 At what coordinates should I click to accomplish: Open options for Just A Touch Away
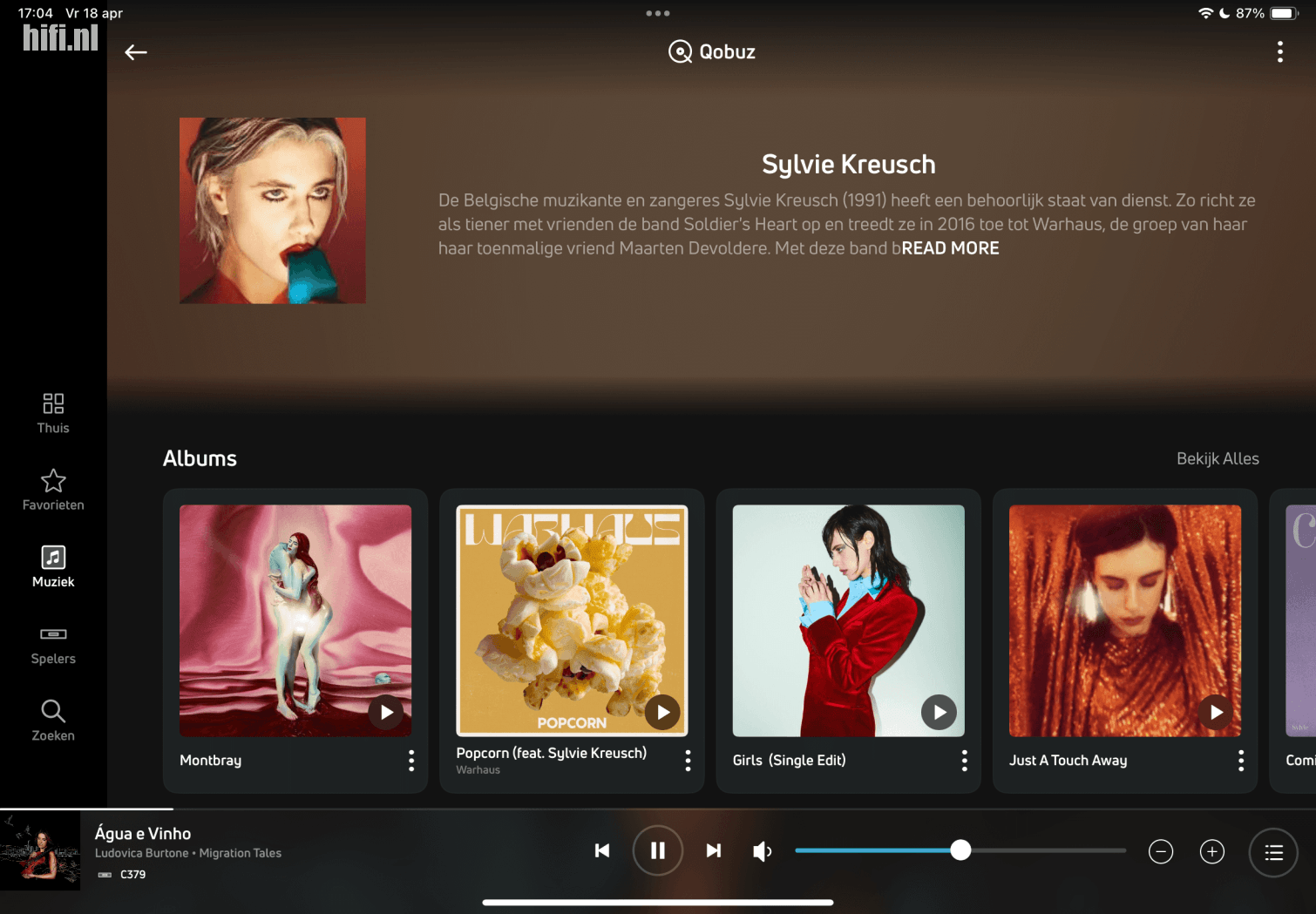pos(1241,761)
